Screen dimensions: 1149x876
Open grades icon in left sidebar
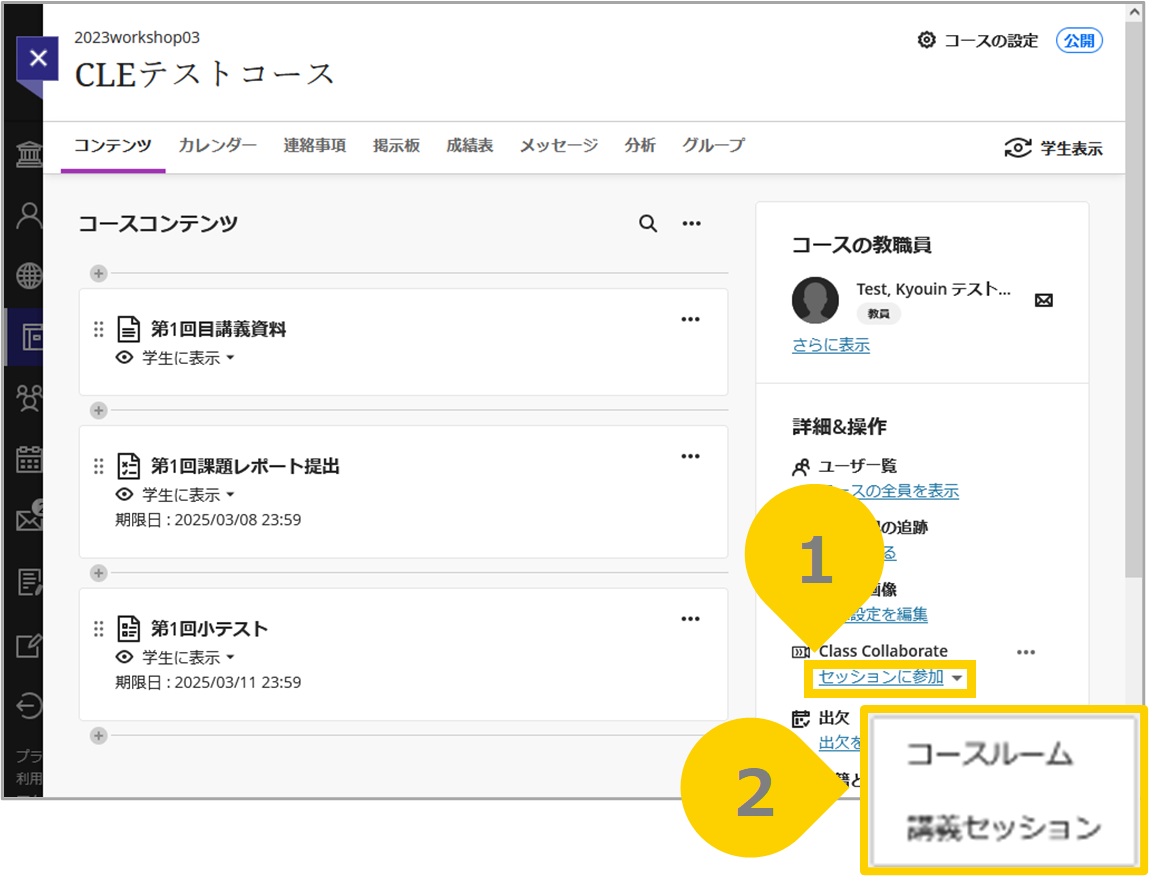tap(29, 582)
